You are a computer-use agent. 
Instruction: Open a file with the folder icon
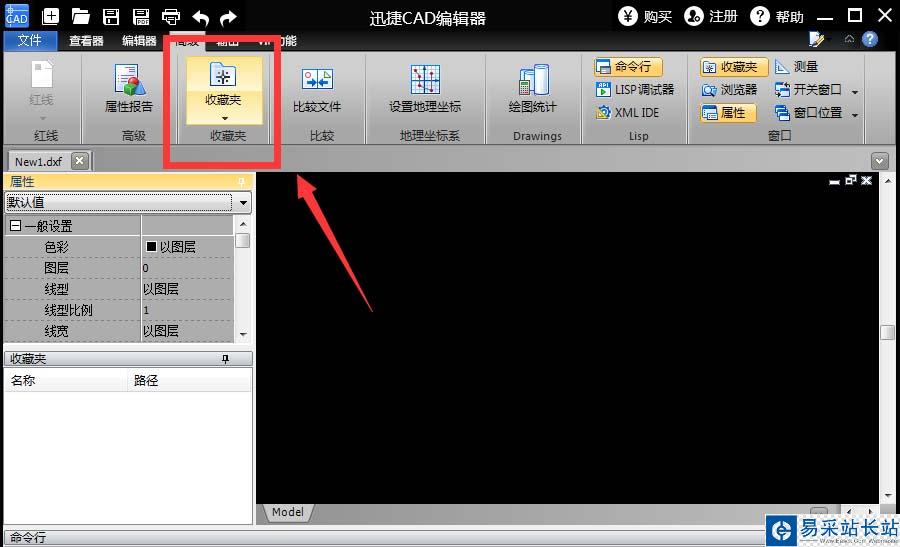point(80,17)
